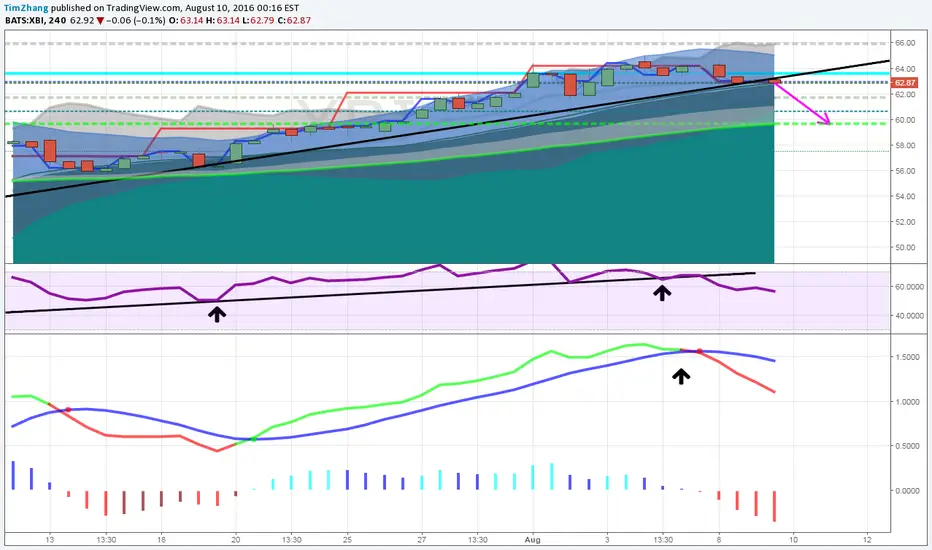Click the MACD 0.0000 axis label

[908, 491]
